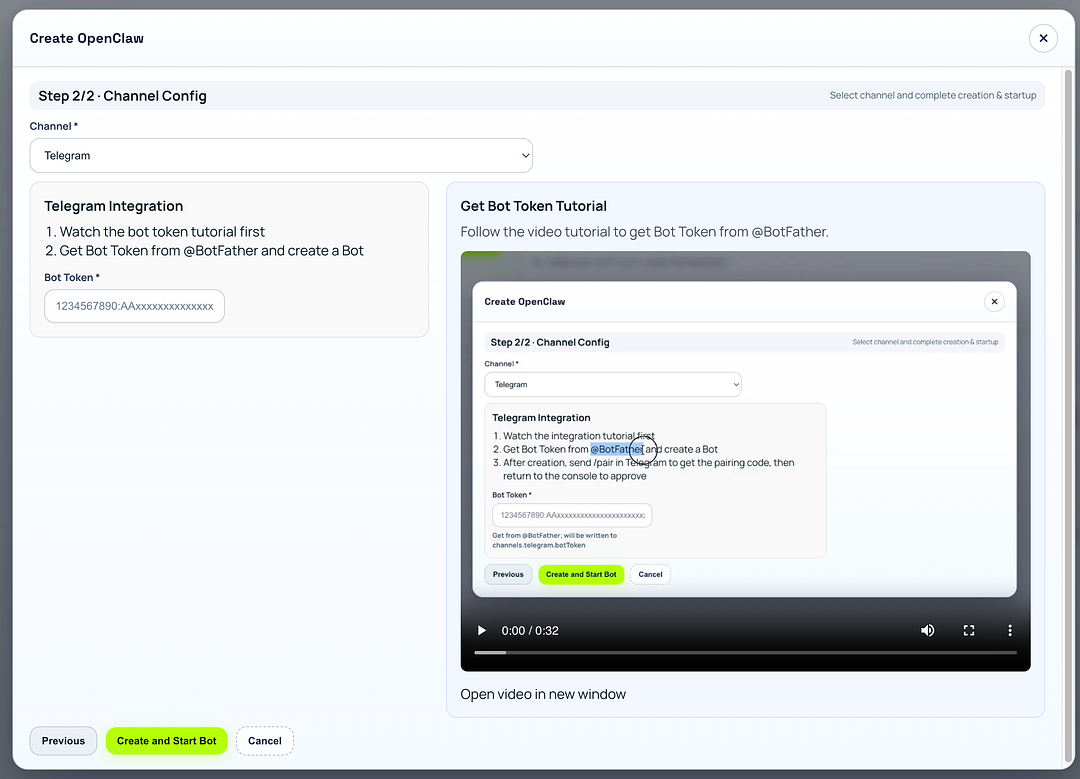
Task: Click the video seek bar to jump ahead
Action: 744,652
